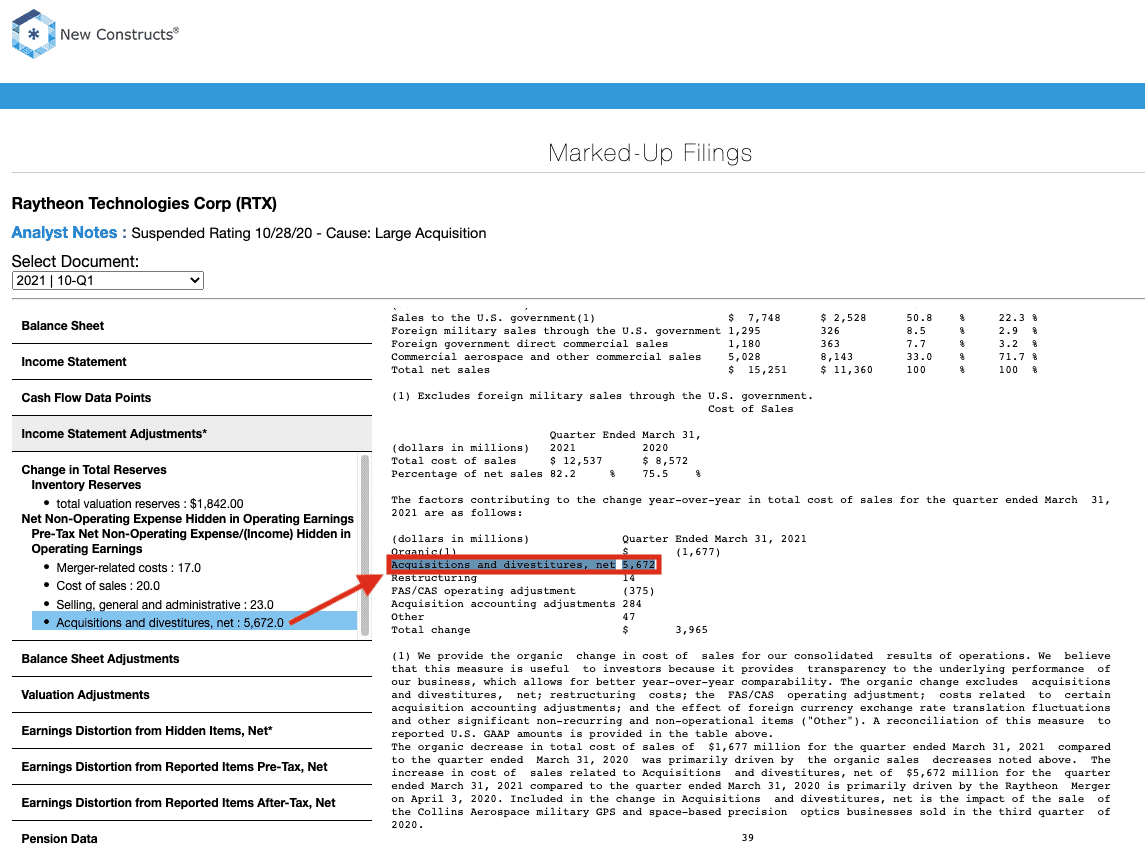The width and height of the screenshot is (1145, 856).
Task: Click the Restructuring line in the filing
Action: click(513, 578)
